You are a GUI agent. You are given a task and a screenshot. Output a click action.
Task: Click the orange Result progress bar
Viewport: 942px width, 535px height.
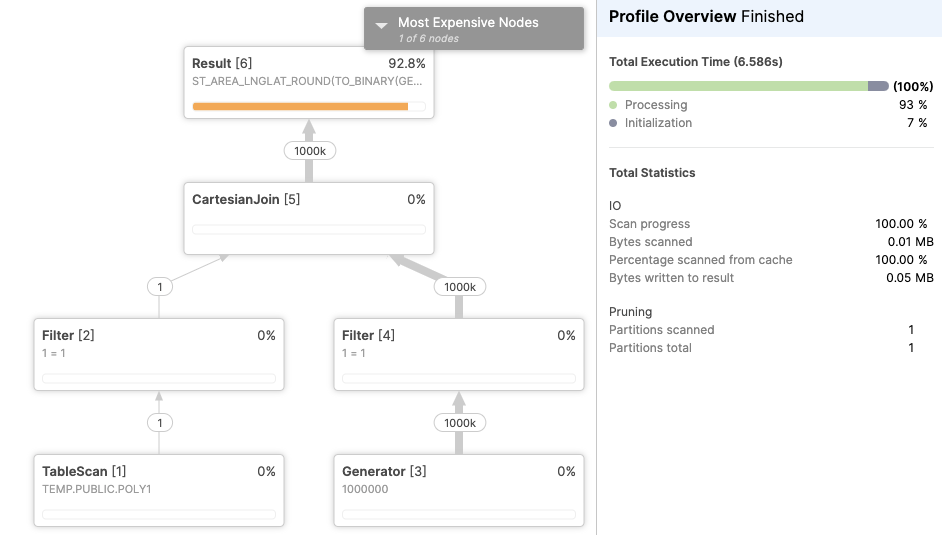pyautogui.click(x=300, y=106)
